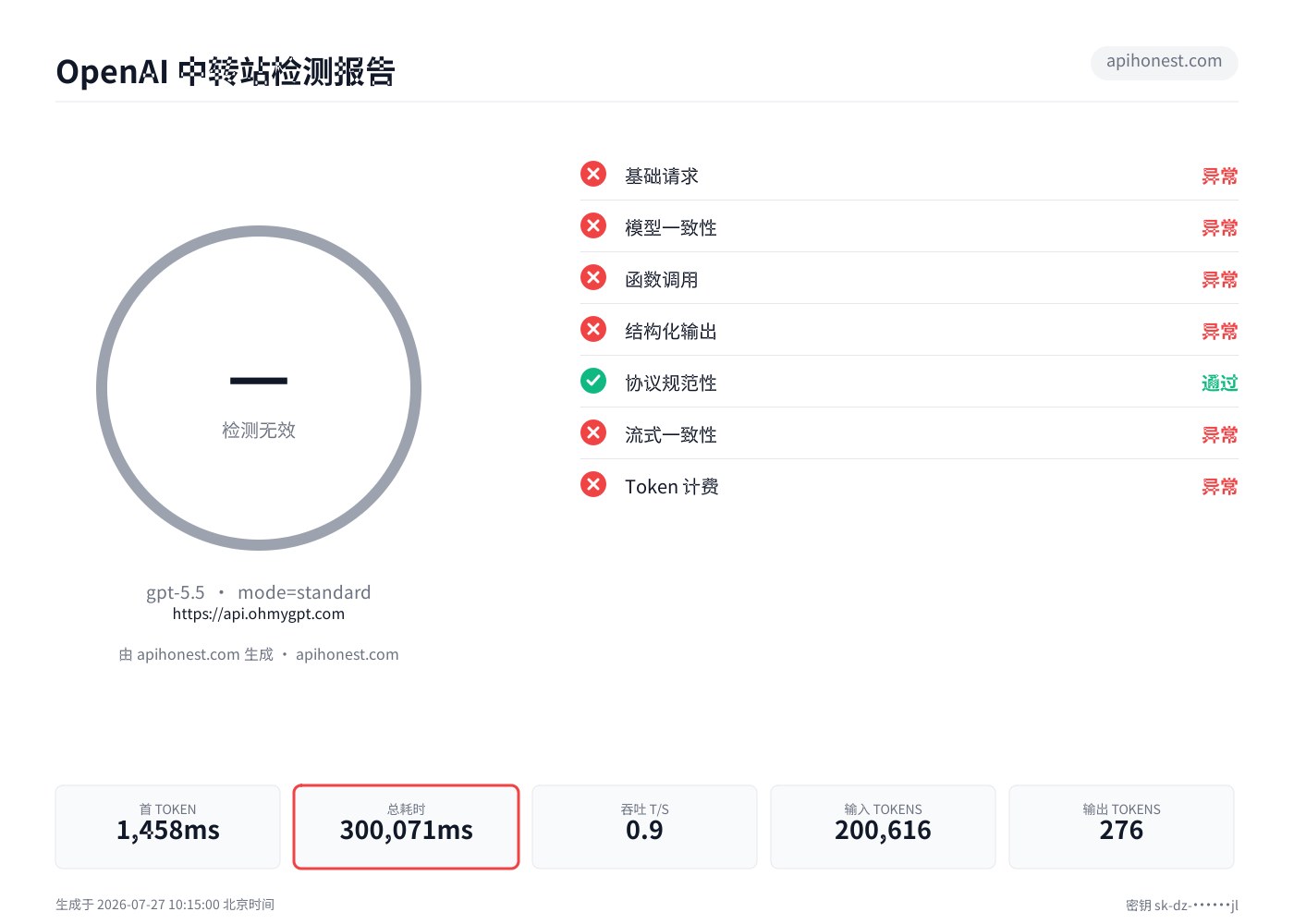Open the apihonest.com badge at top right

point(1164,62)
